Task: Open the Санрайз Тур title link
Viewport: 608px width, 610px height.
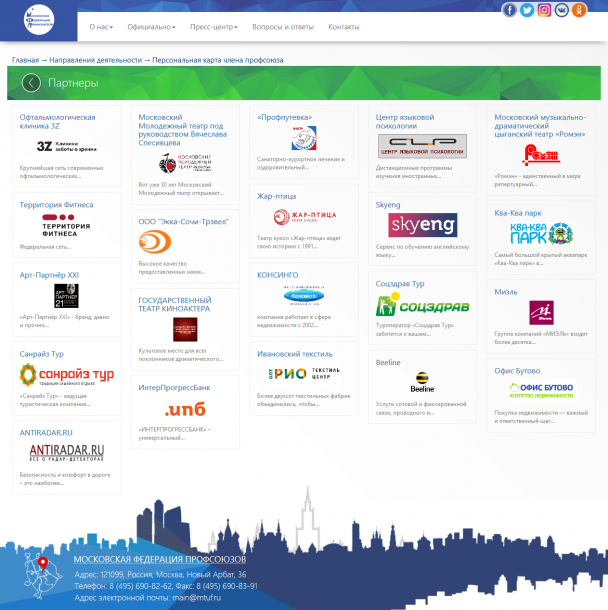Action: pyautogui.click(x=42, y=354)
